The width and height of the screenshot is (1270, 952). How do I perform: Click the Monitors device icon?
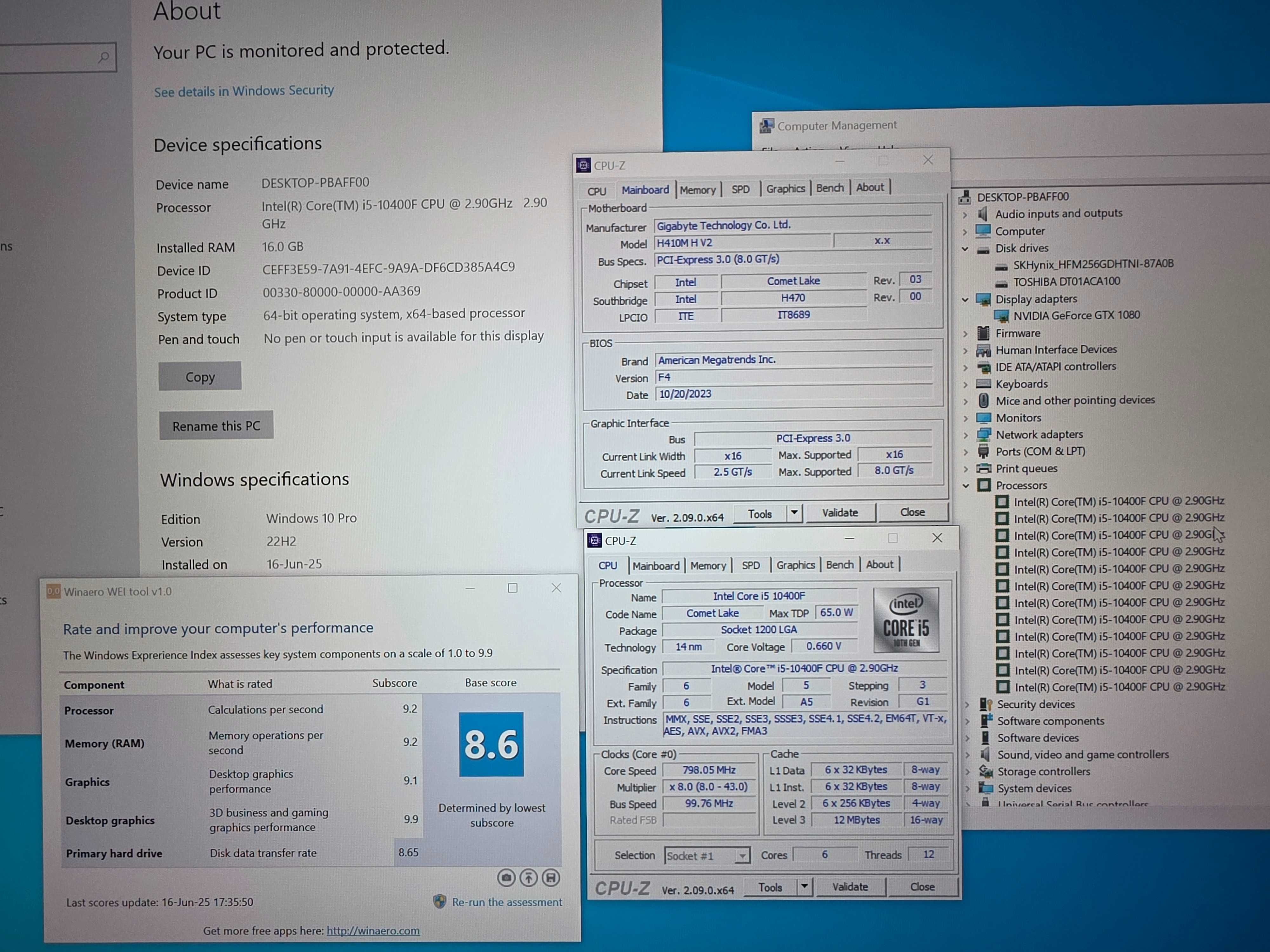coord(984,418)
